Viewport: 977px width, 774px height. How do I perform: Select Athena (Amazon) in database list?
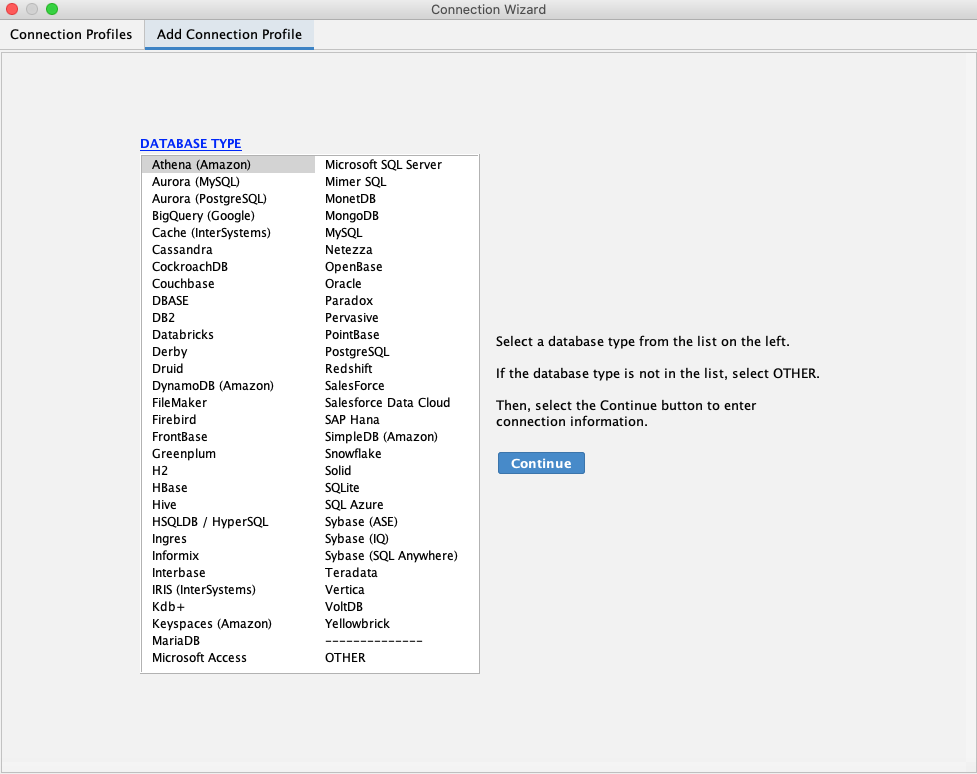(201, 164)
